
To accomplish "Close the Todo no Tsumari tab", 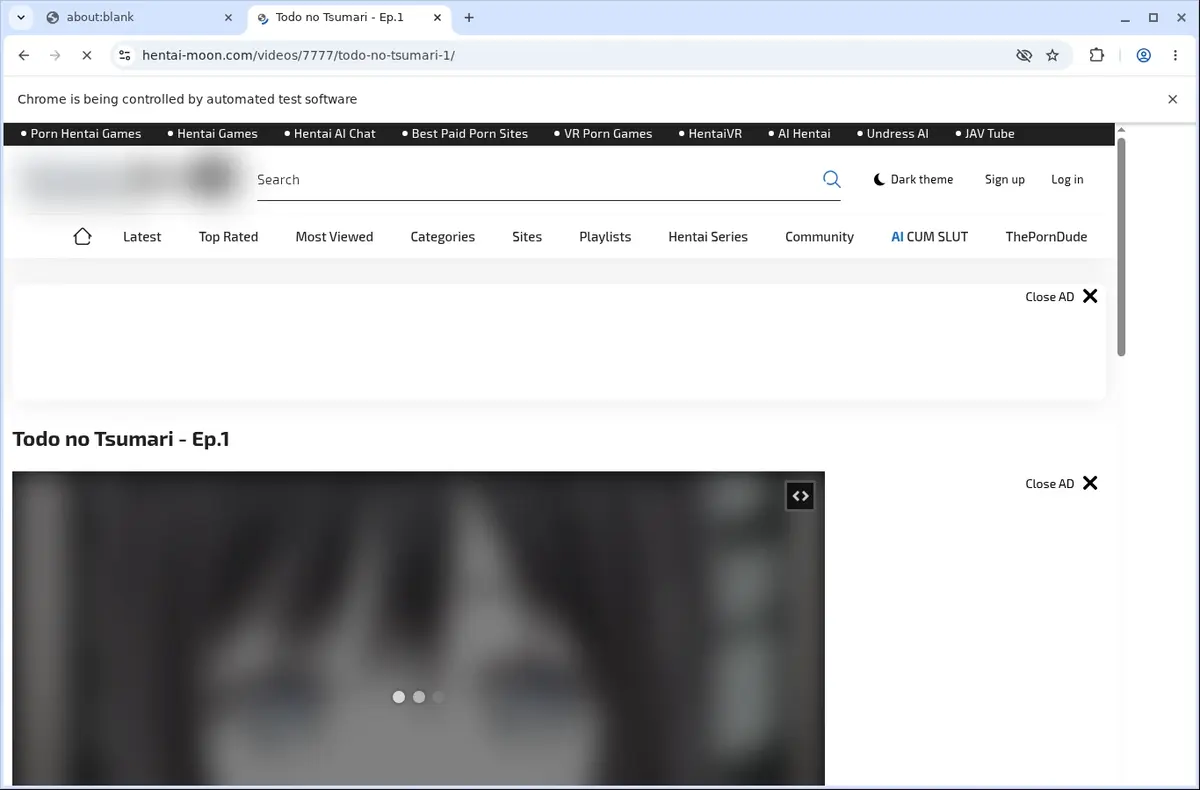I will click(437, 17).
